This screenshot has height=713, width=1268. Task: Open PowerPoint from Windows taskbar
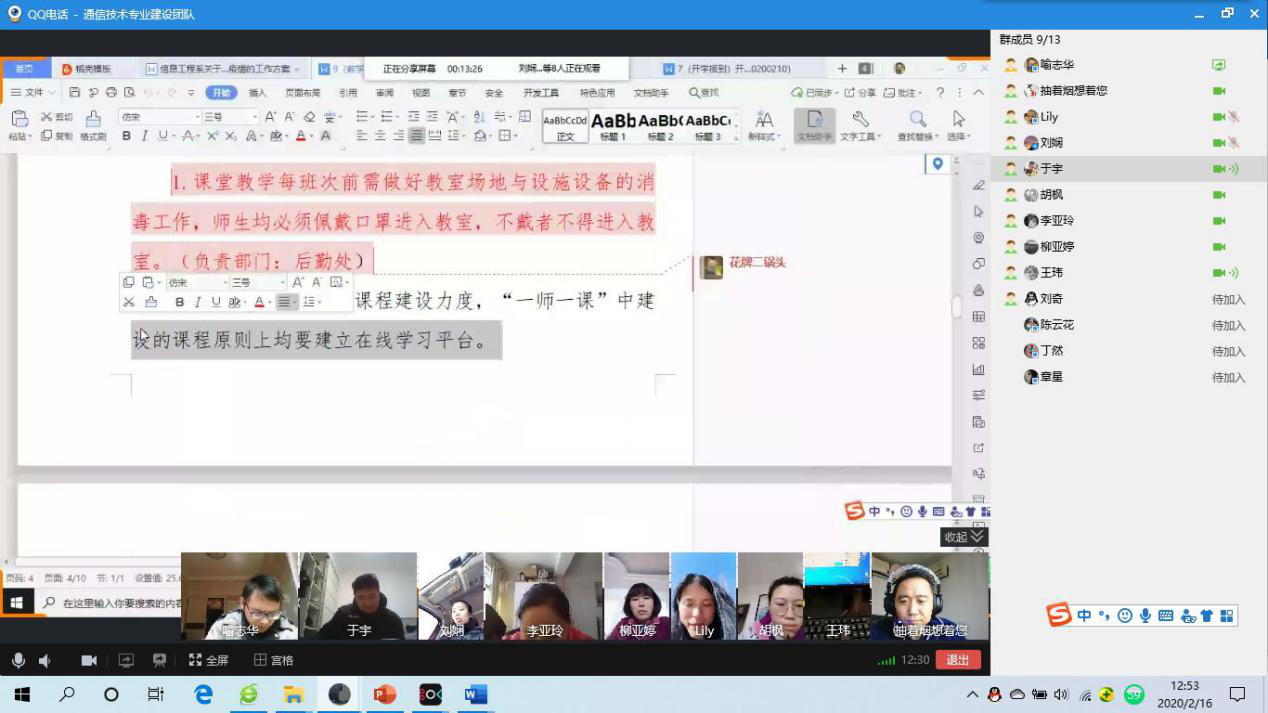point(385,694)
